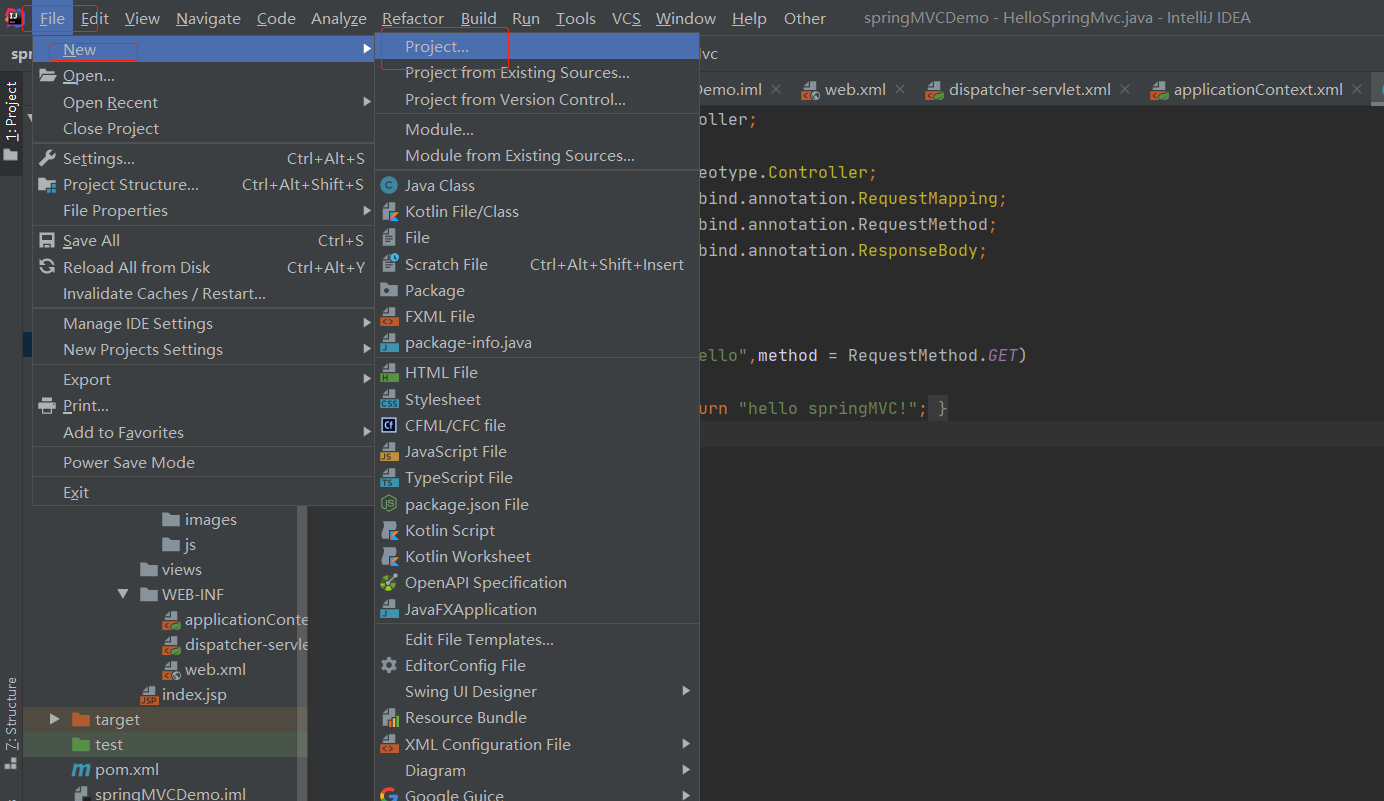The height and width of the screenshot is (801, 1384).
Task: Click the CFML/CFC file icon
Action: coord(389,425)
